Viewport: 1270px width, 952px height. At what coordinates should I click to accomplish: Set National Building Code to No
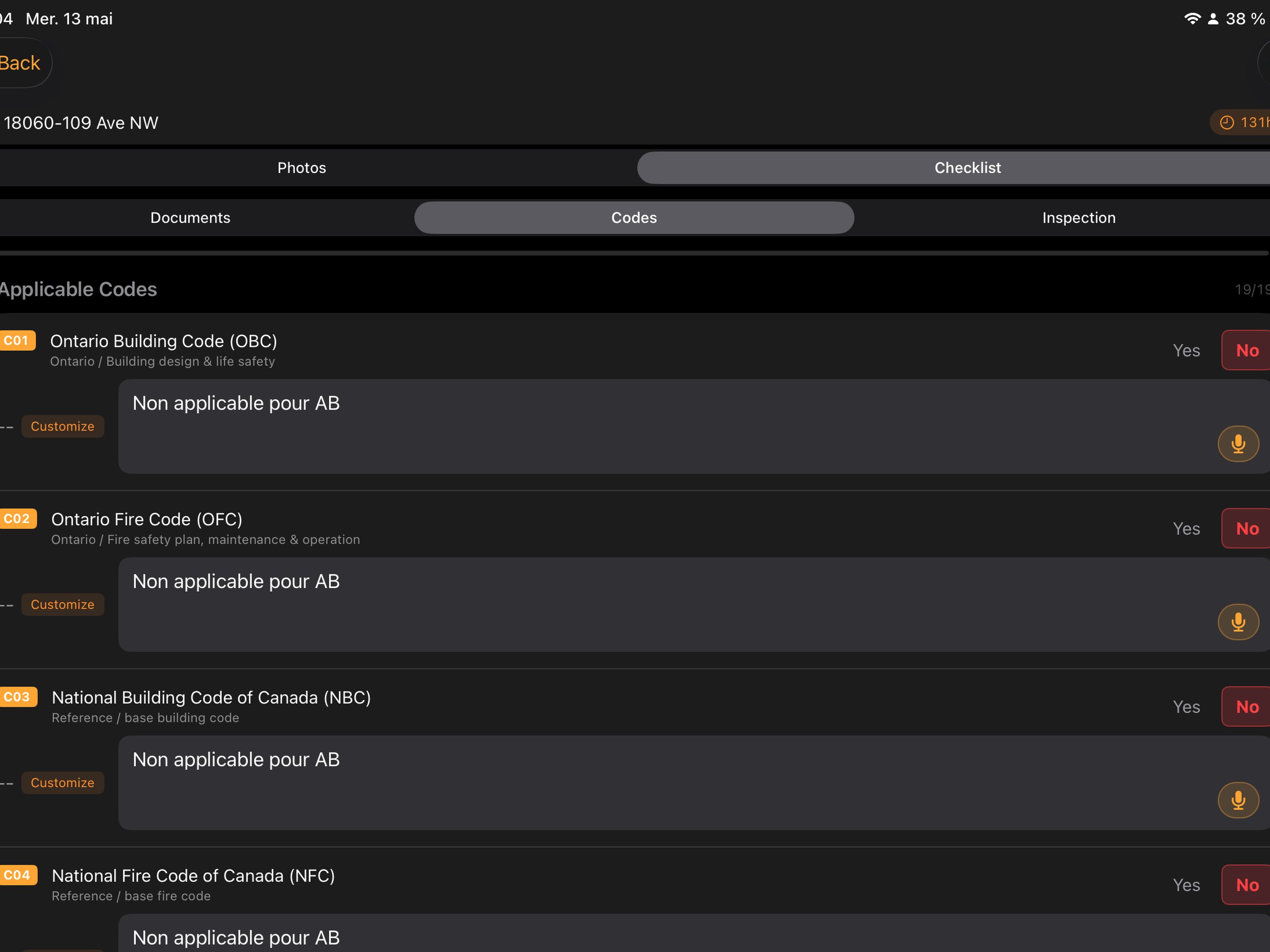[1246, 707]
